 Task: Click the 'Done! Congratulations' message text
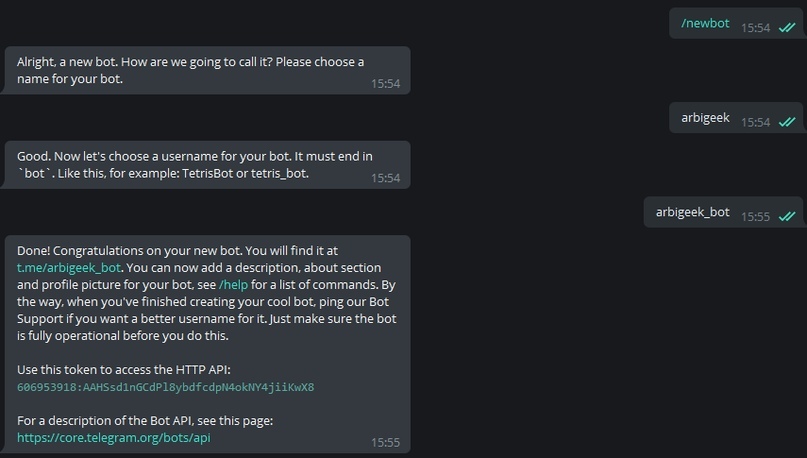(x=206, y=293)
